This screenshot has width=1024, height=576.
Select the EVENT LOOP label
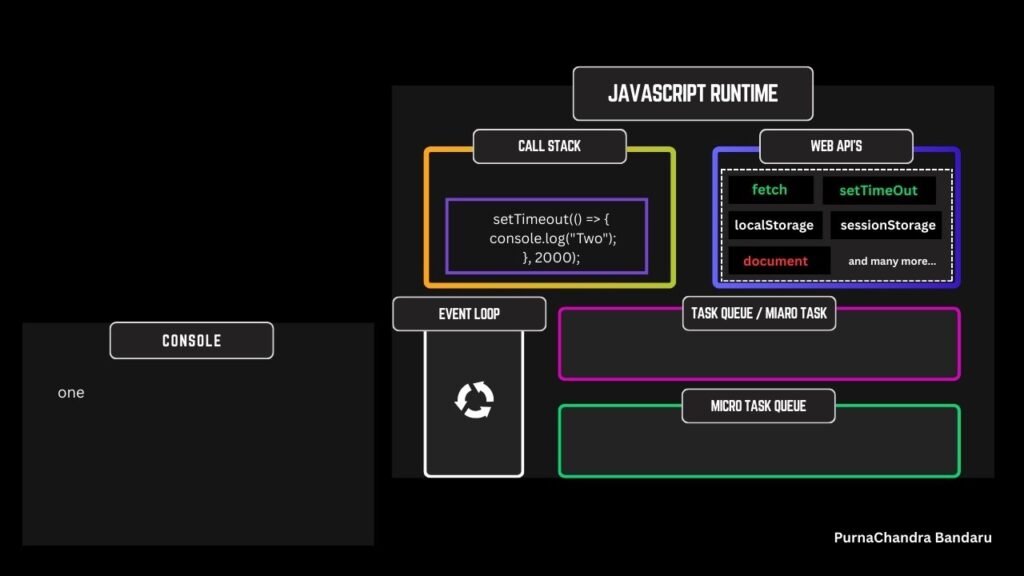point(469,313)
